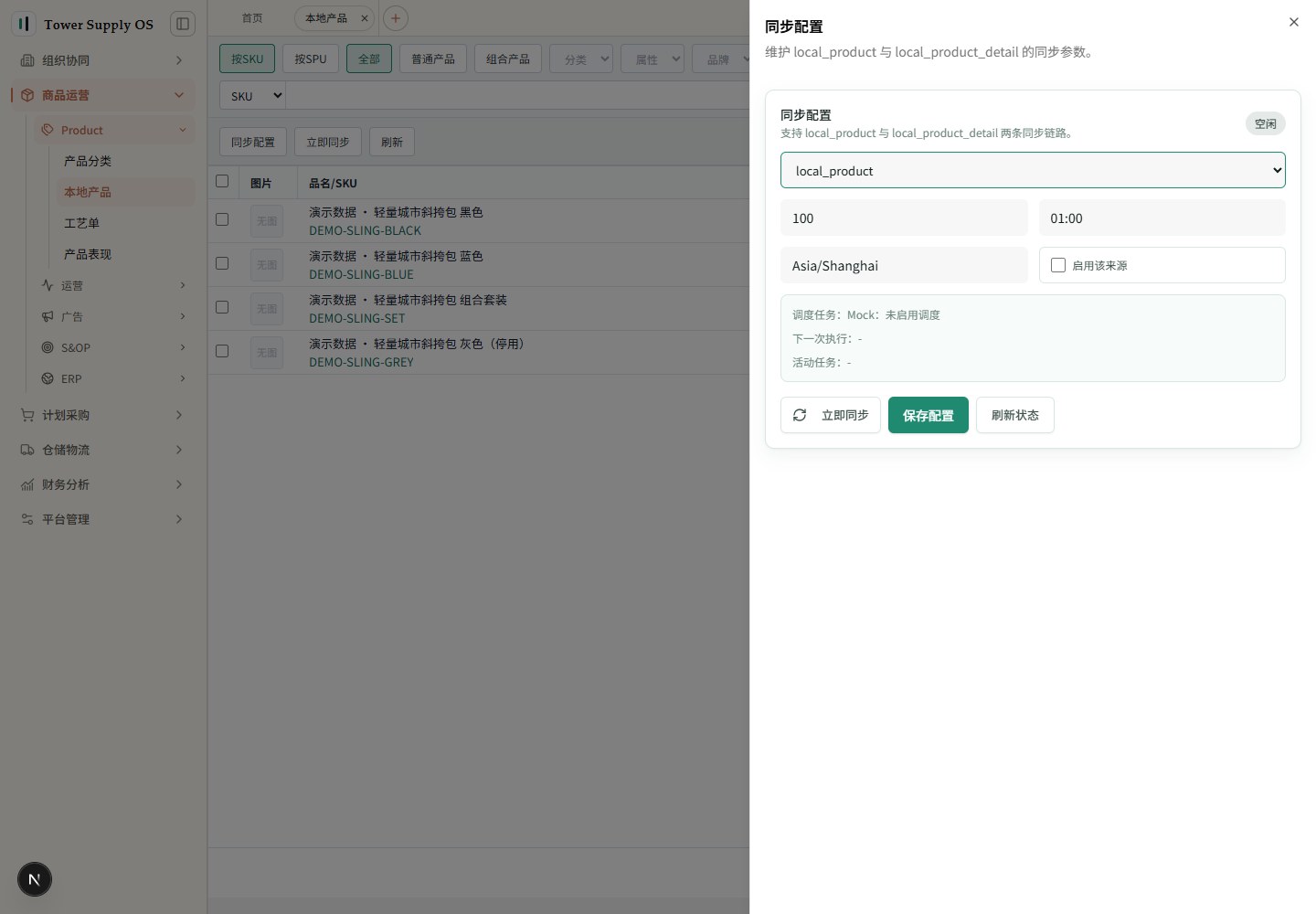Add a new tab with plus icon
This screenshot has width=1316, height=914.
point(396,18)
